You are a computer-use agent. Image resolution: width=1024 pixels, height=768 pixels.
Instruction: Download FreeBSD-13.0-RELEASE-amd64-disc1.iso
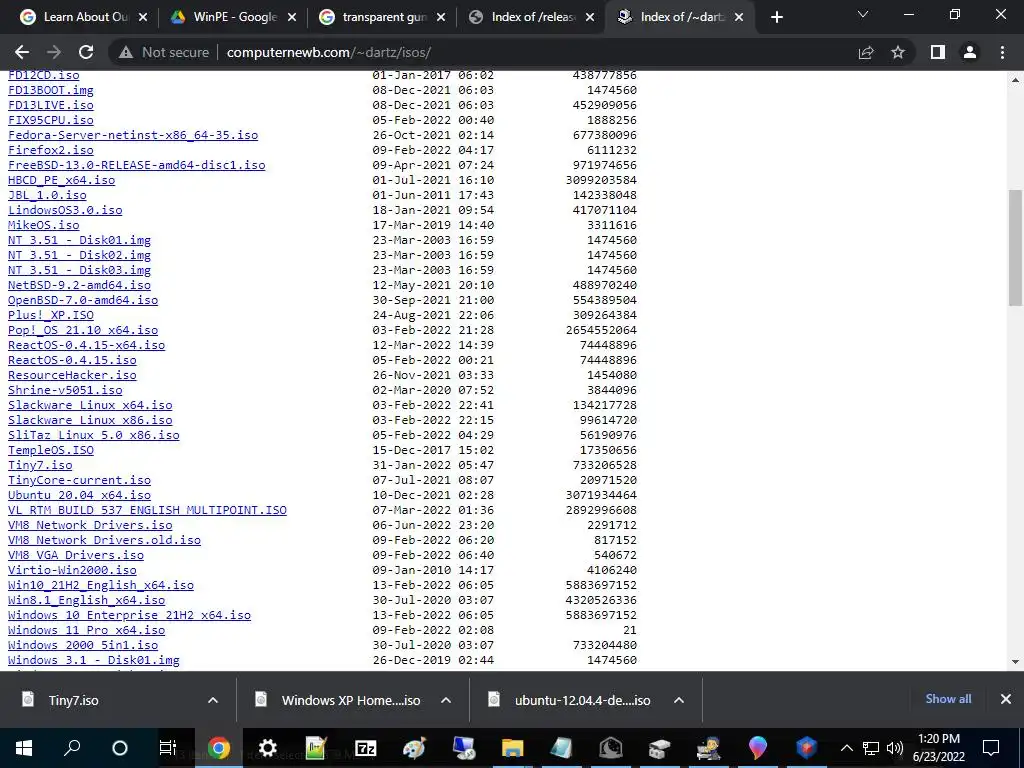(136, 165)
